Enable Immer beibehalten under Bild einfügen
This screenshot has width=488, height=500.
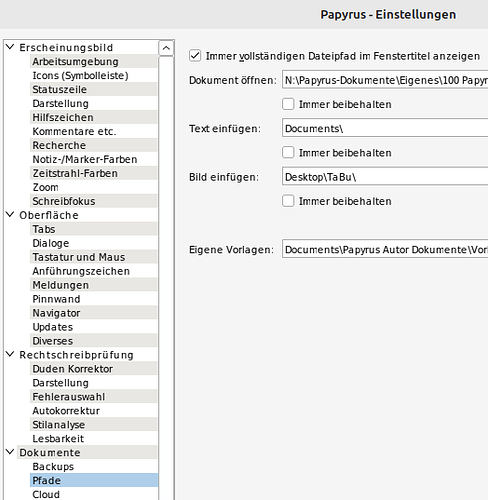tap(288, 201)
